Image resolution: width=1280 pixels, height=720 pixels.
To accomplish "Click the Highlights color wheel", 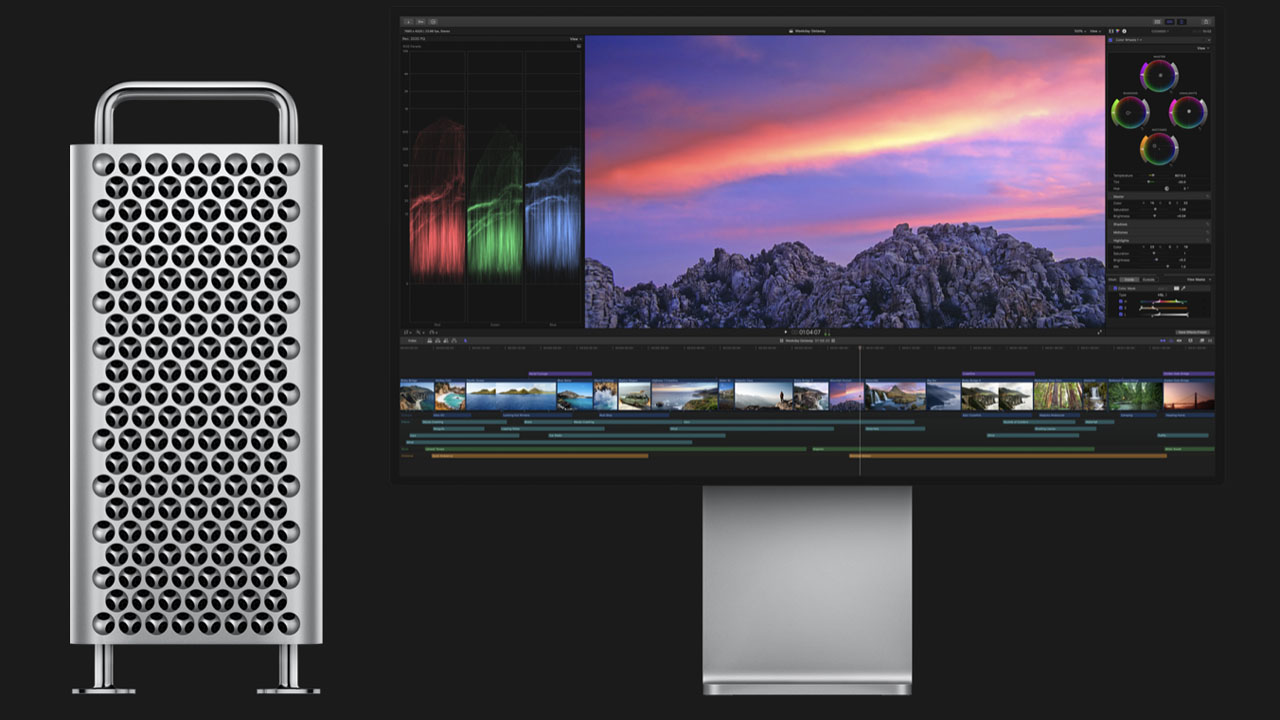I will tap(1188, 112).
